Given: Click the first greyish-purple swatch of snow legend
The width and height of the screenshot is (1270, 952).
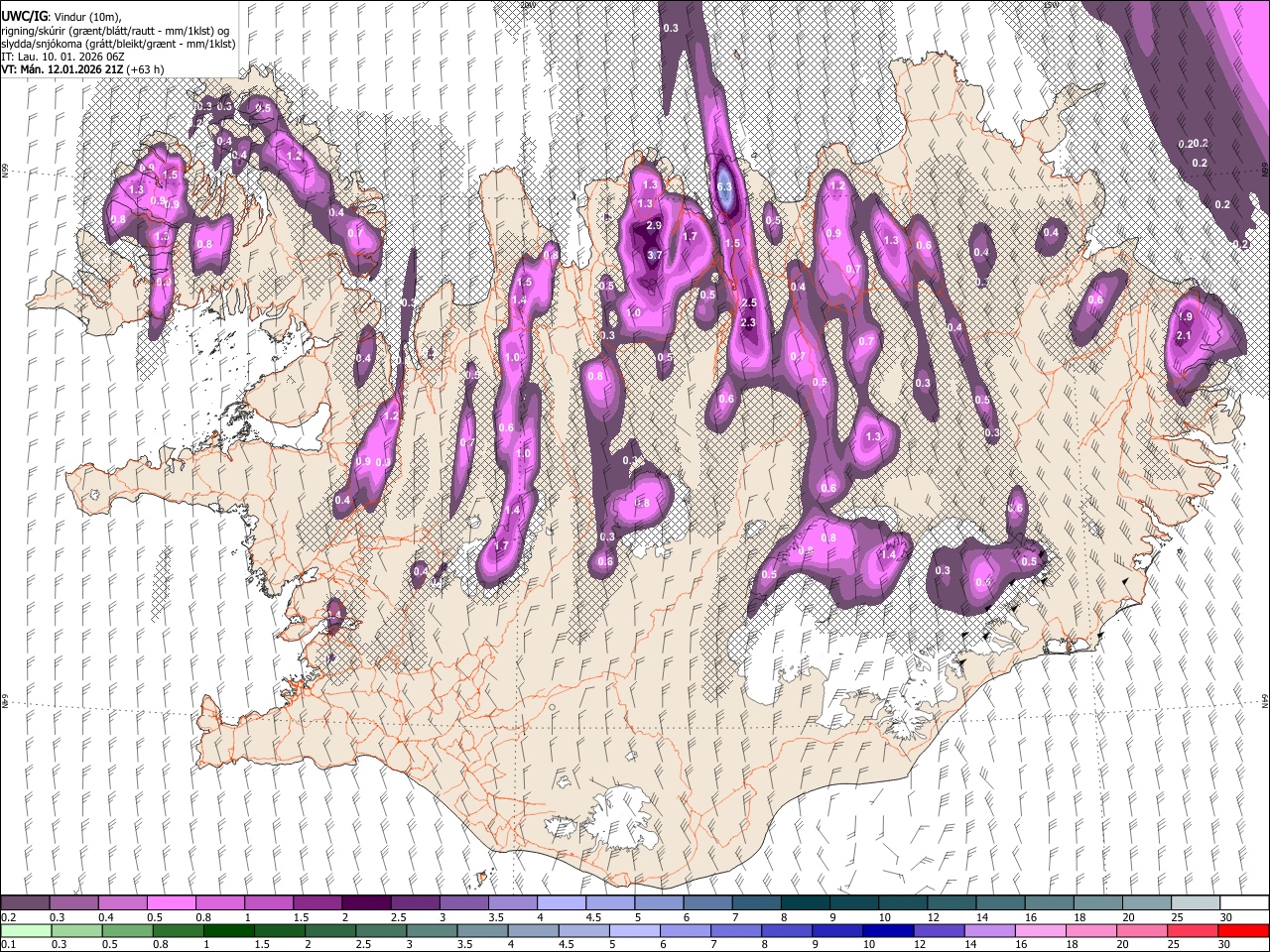Looking at the screenshot, I should point(25,902).
